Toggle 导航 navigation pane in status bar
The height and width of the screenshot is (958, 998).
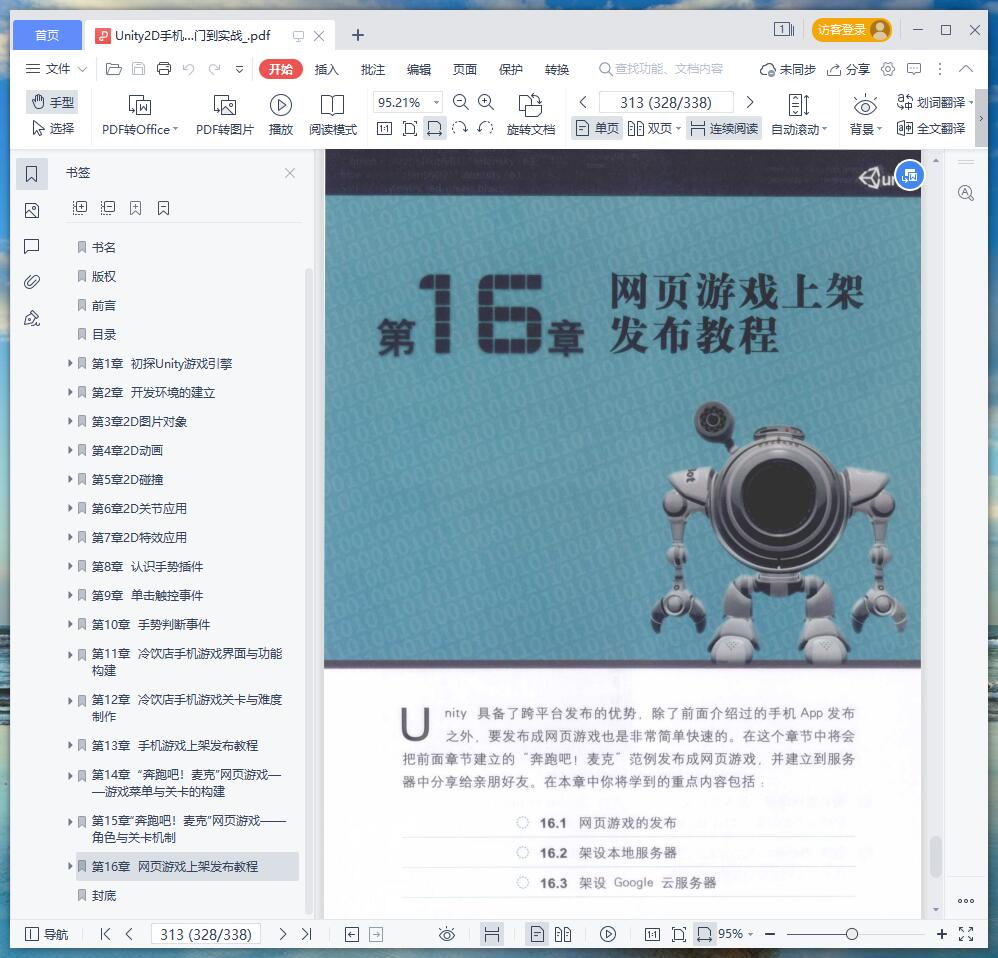[x=46, y=934]
